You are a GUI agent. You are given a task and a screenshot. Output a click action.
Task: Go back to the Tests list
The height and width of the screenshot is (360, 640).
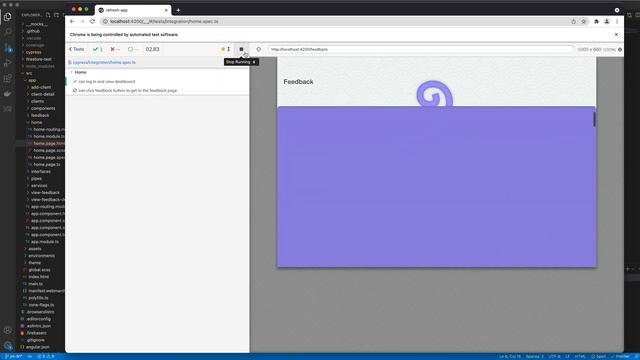(76, 49)
